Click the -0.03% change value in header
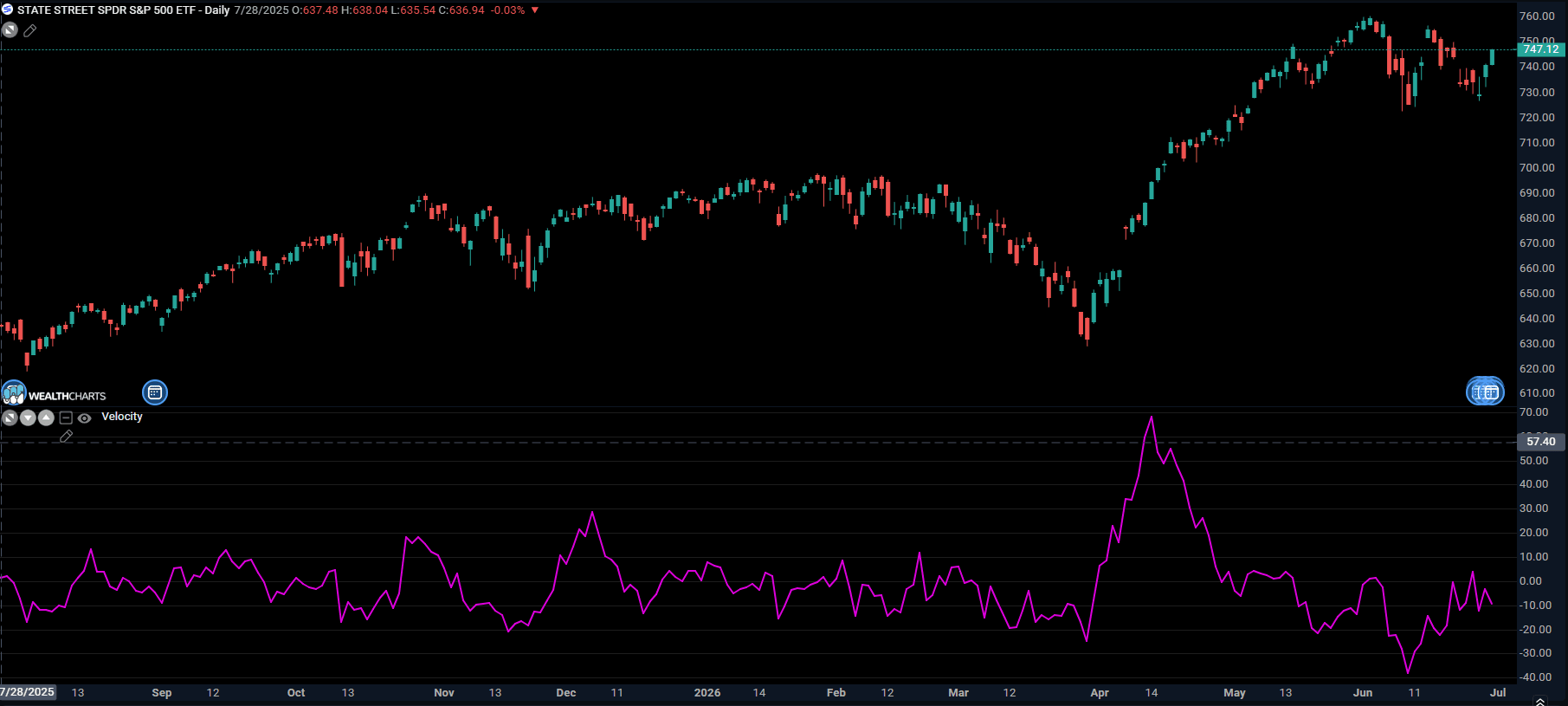 click(x=507, y=10)
